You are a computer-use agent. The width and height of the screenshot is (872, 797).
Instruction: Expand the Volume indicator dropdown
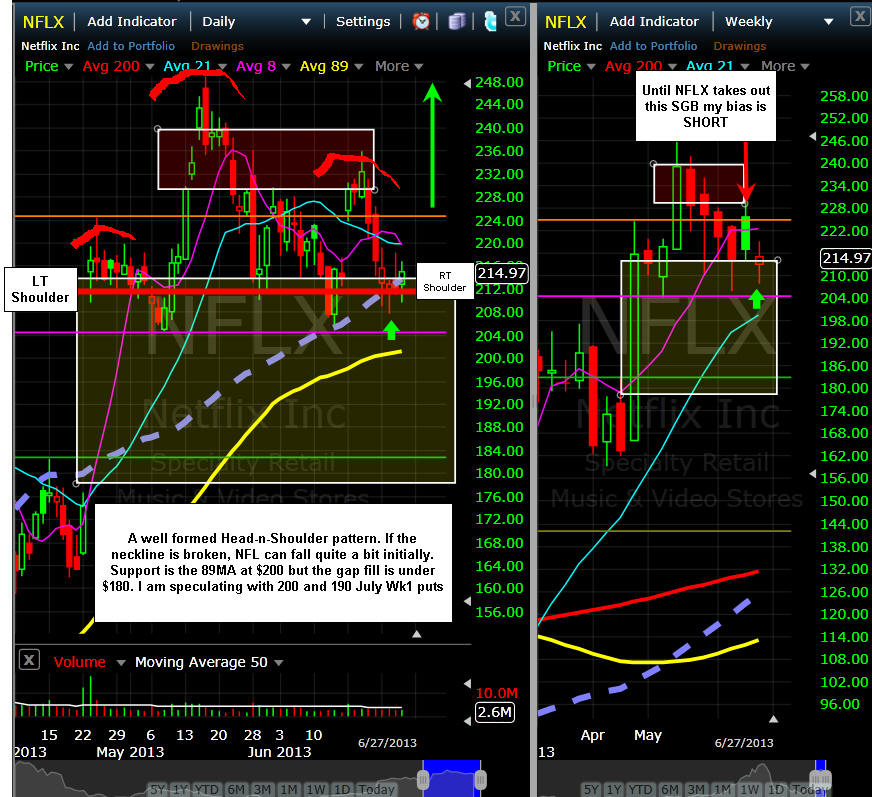[x=121, y=662]
